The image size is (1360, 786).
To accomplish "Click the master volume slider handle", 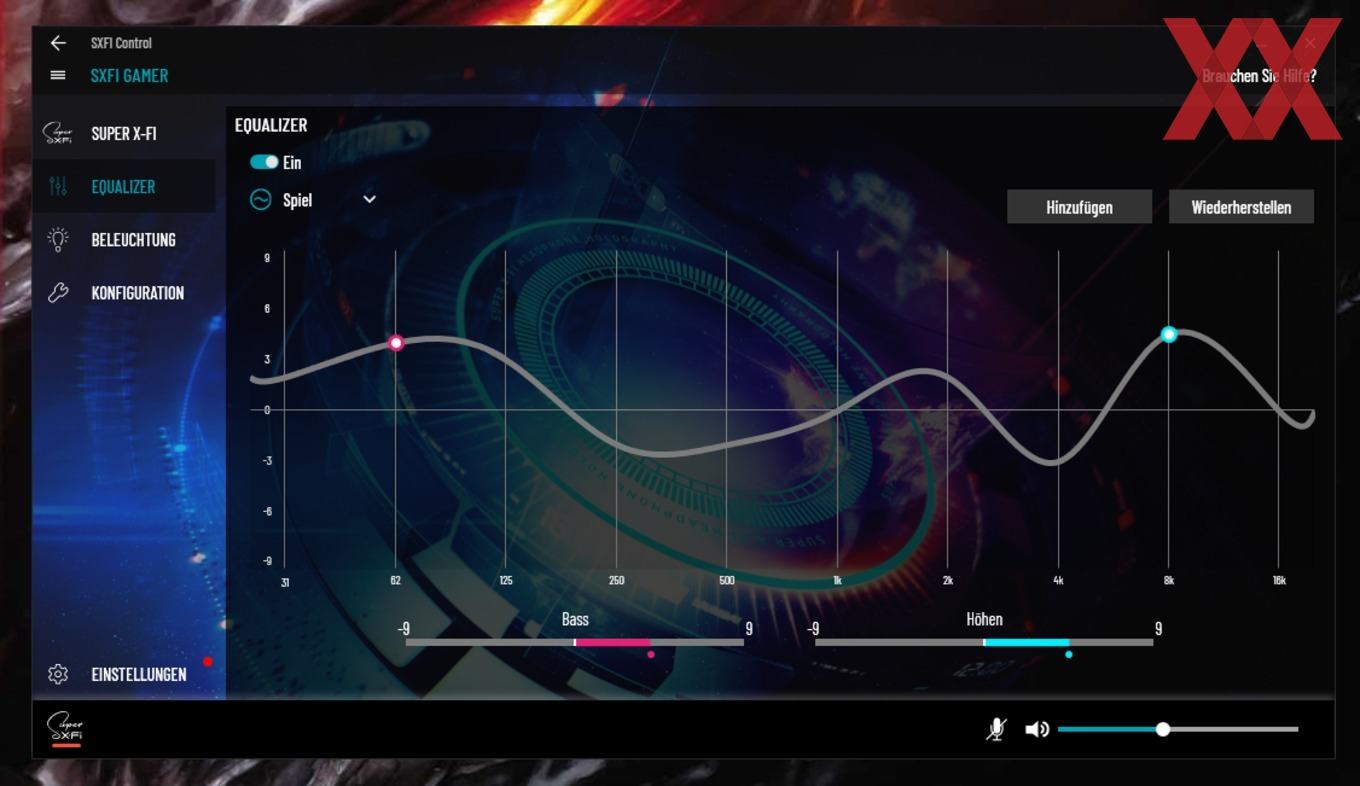I will [1162, 729].
